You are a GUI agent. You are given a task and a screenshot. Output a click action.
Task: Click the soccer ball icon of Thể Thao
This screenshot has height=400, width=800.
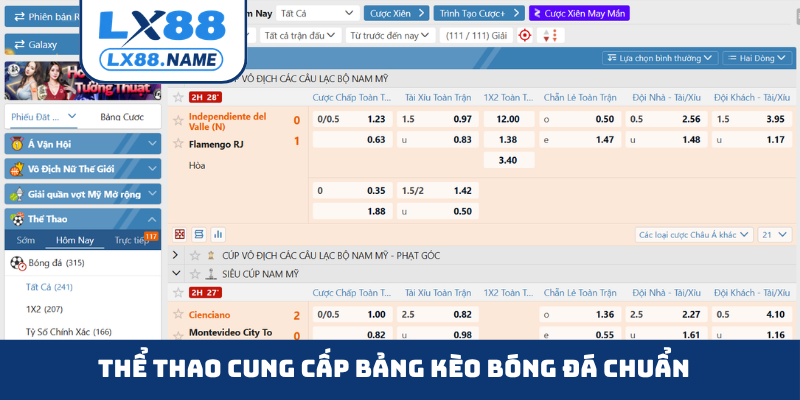click(17, 219)
